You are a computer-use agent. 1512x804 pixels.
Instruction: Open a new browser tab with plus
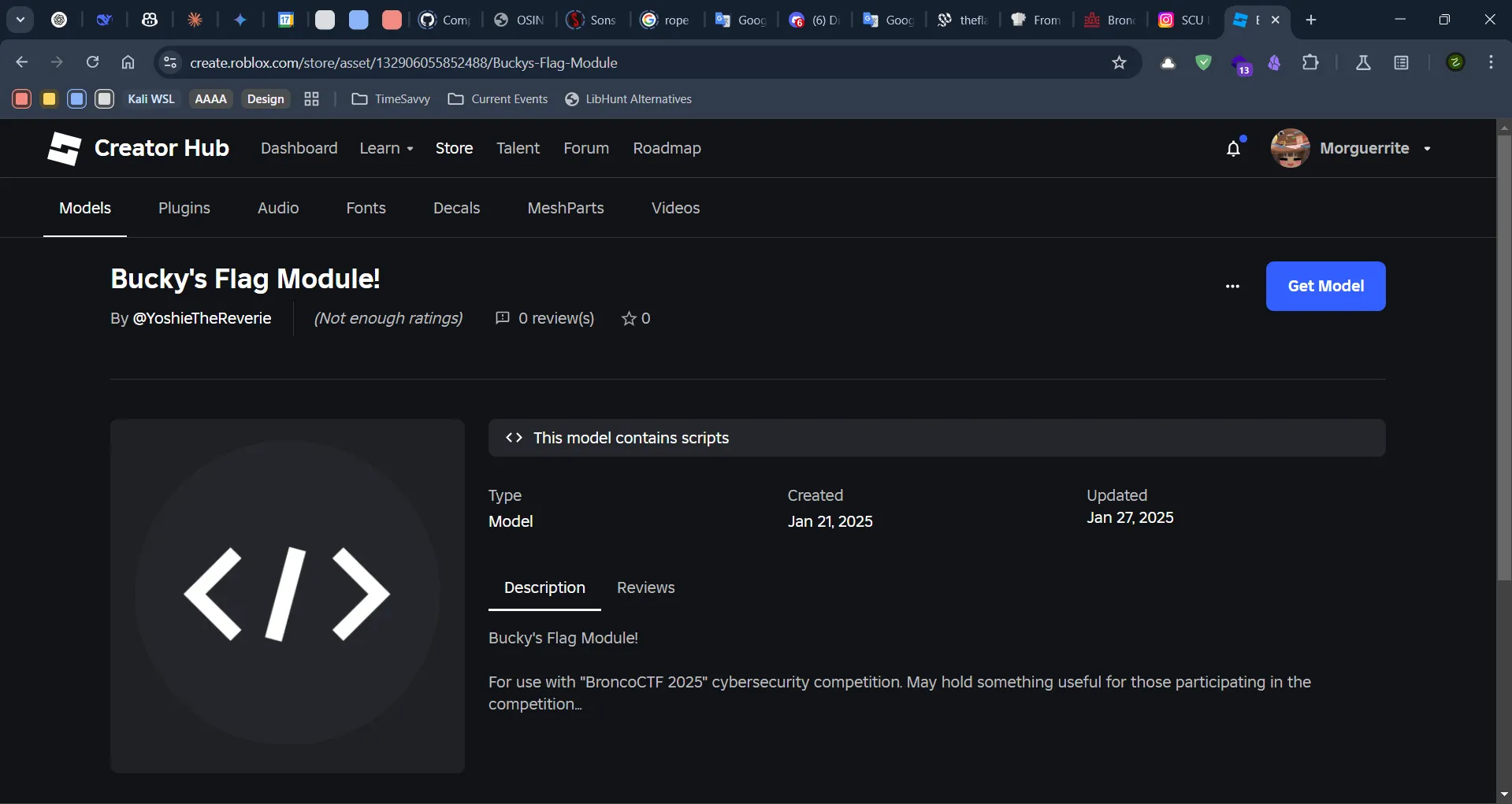[1311, 20]
